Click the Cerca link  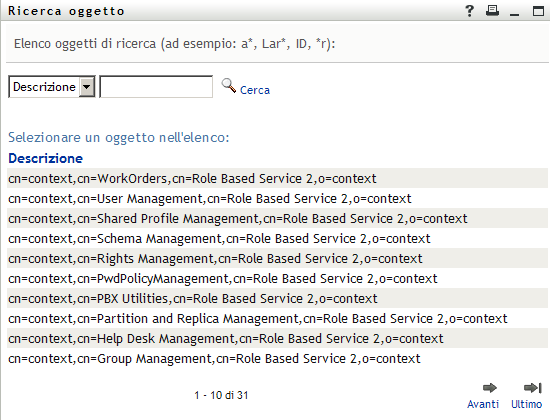255,90
